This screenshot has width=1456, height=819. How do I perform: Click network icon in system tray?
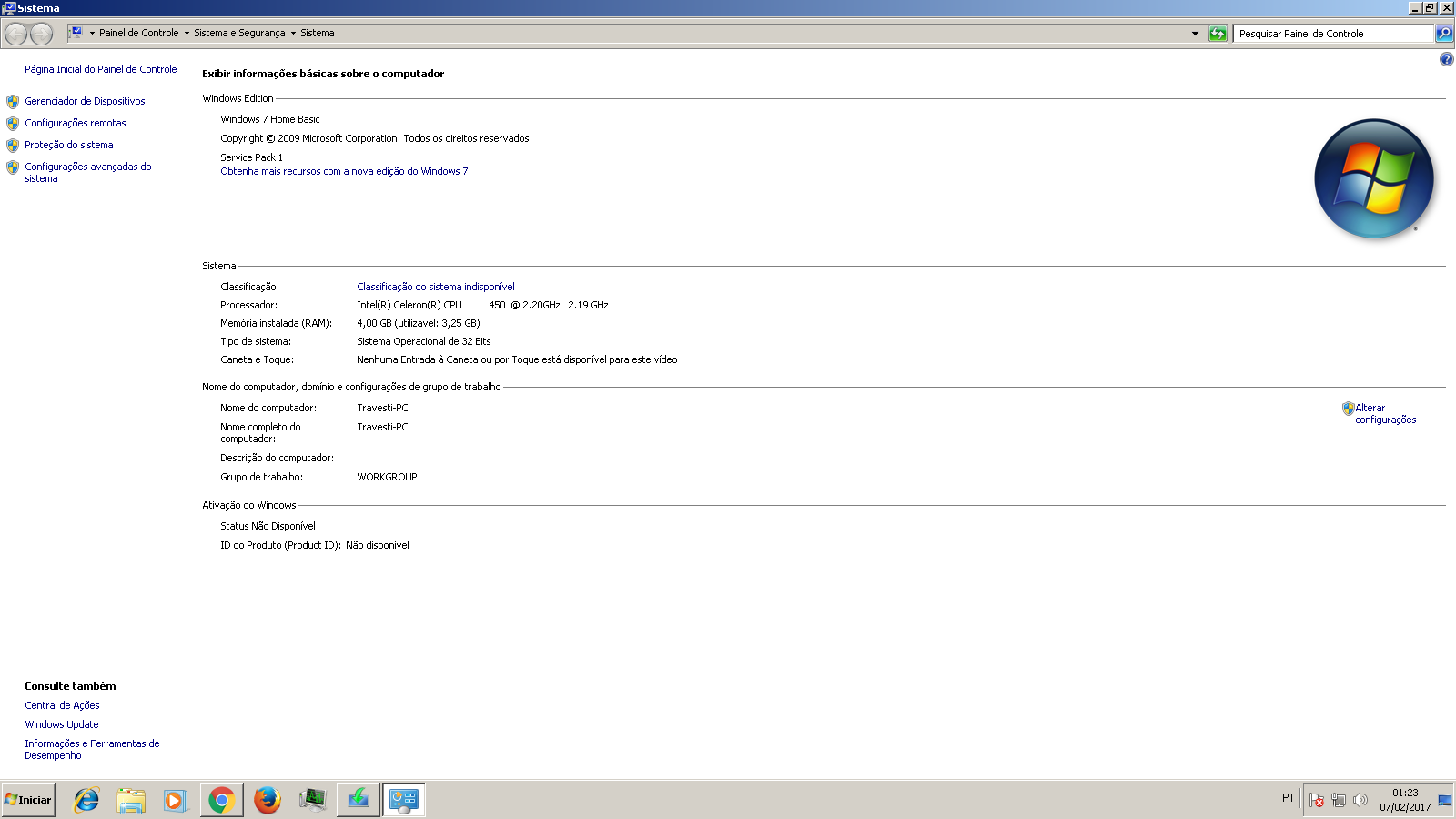coord(1339,800)
